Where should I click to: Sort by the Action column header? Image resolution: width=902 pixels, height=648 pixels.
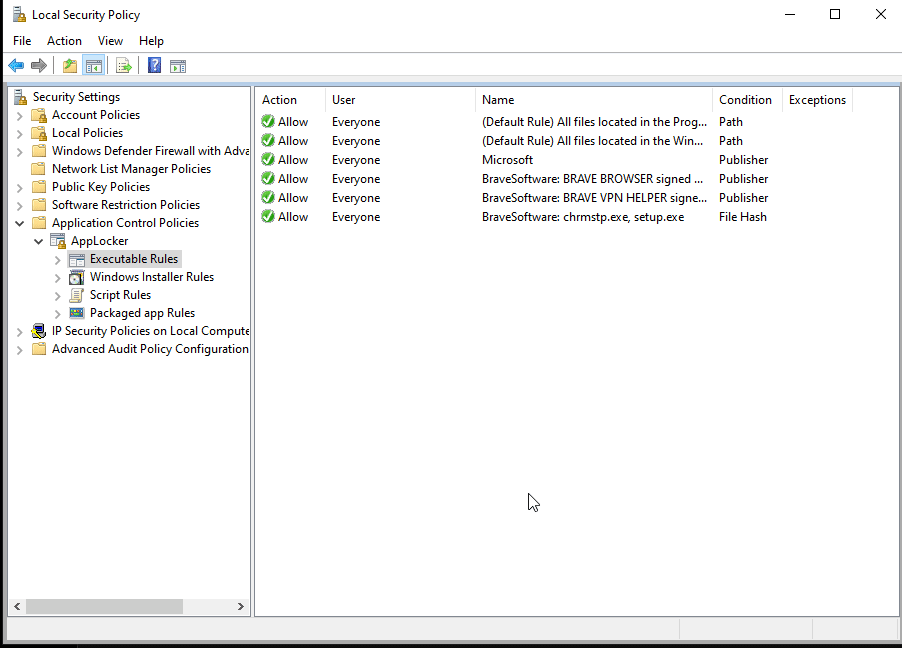tap(291, 100)
